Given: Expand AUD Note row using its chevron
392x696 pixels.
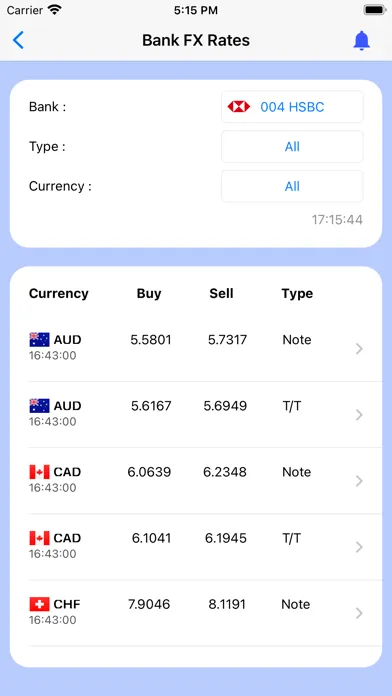Looking at the screenshot, I should pyautogui.click(x=360, y=349).
